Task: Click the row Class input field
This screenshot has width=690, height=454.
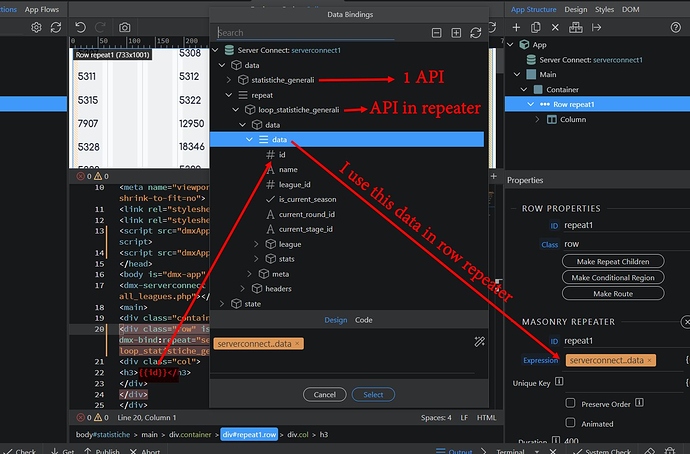Action: [625, 244]
